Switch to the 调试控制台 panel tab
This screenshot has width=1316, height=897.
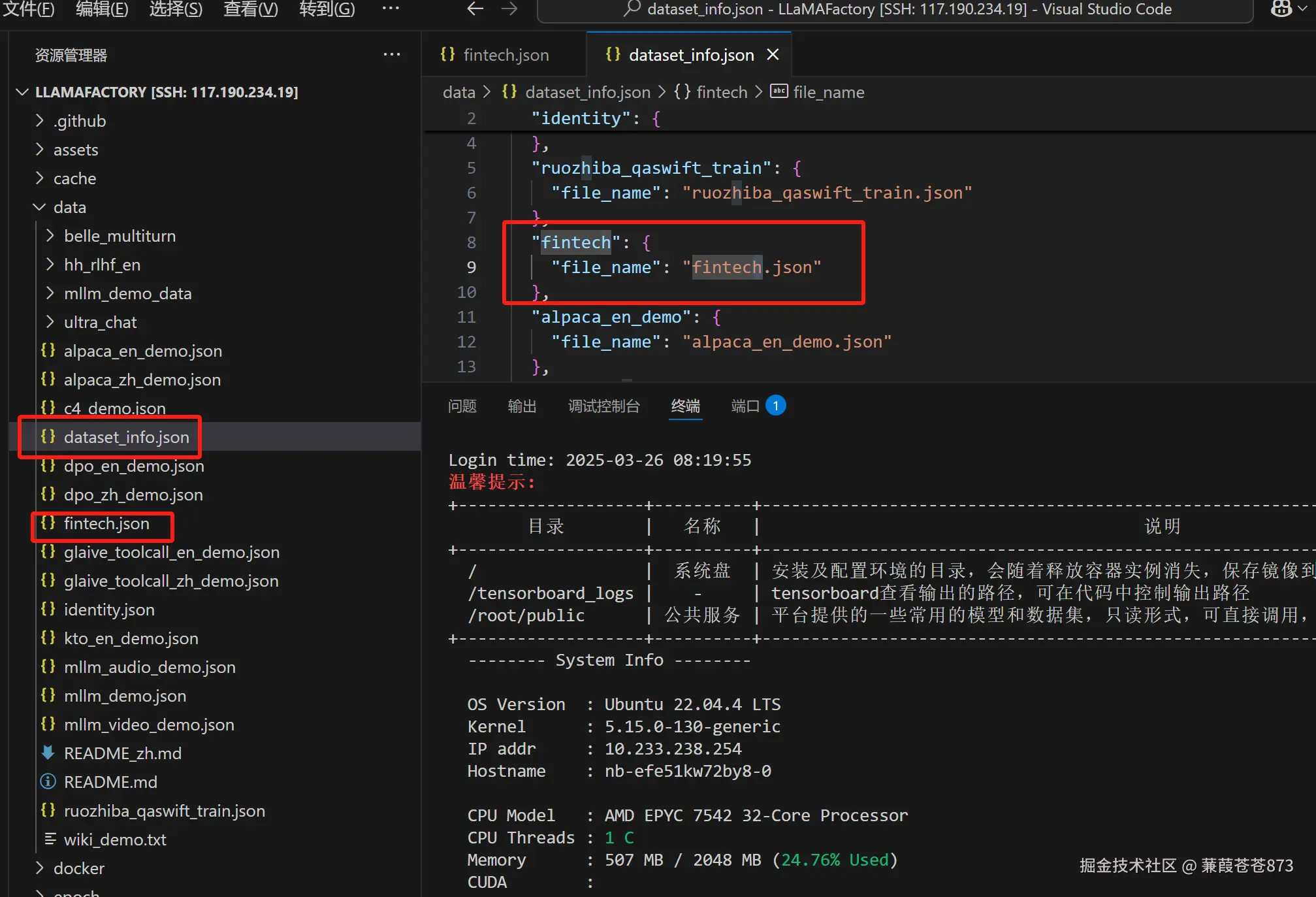point(603,406)
